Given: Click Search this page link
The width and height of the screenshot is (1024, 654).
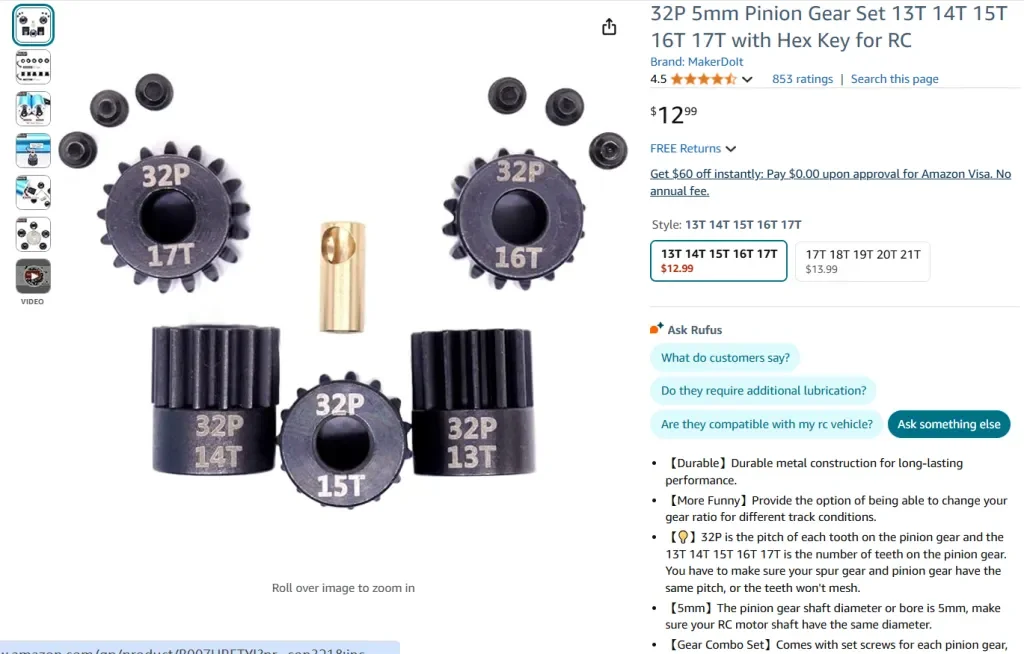Looking at the screenshot, I should 894,79.
